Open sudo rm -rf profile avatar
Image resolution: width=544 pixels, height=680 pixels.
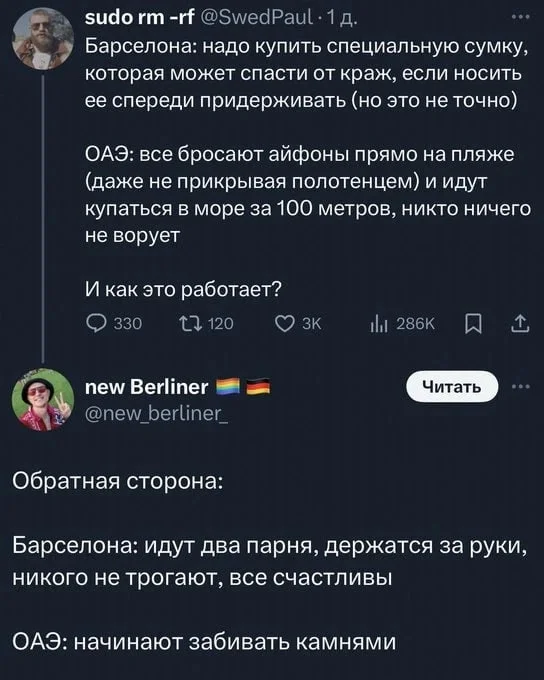click(x=43, y=39)
